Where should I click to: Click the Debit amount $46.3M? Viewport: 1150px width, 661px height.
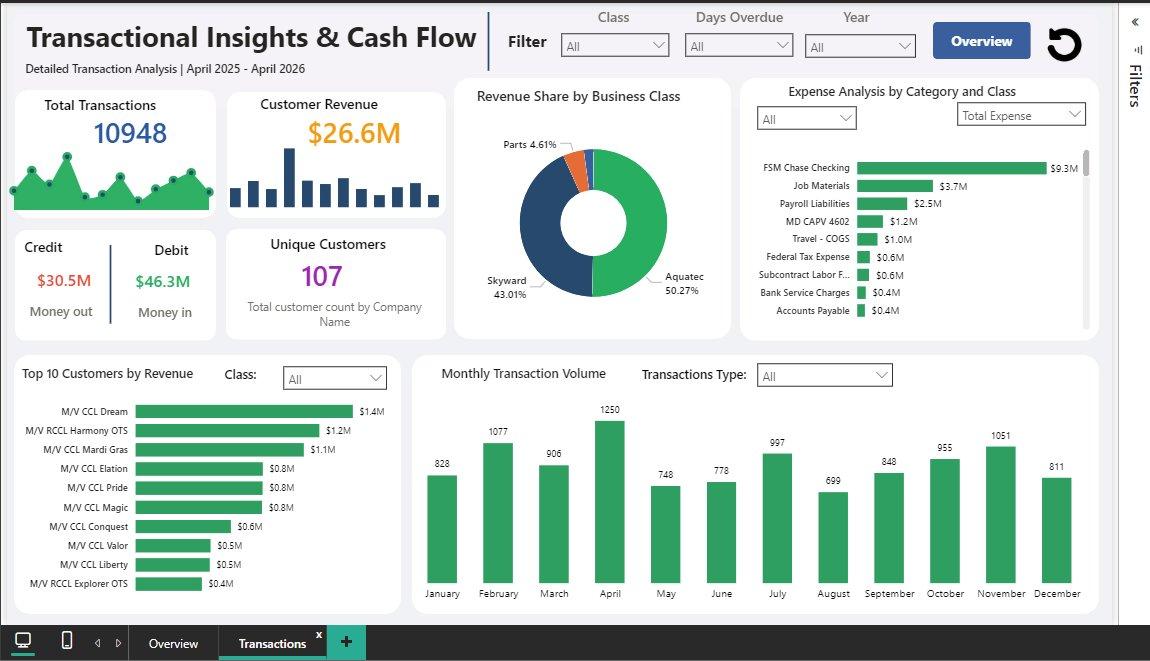coord(163,282)
